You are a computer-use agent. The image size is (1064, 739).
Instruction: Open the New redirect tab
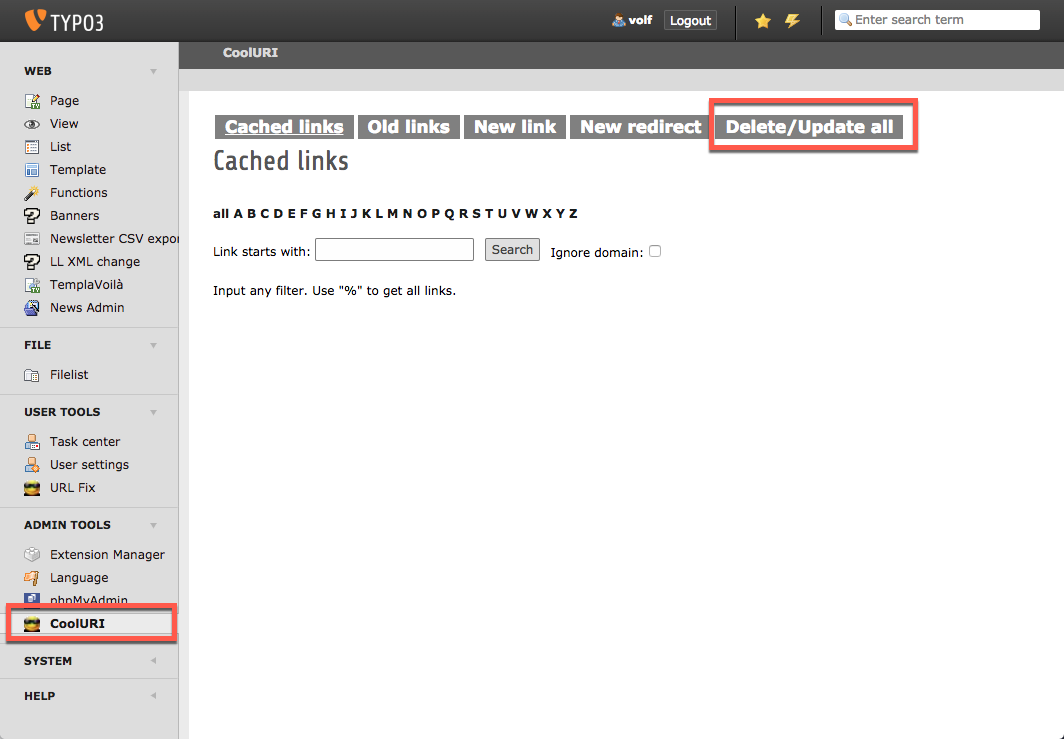pyautogui.click(x=641, y=127)
